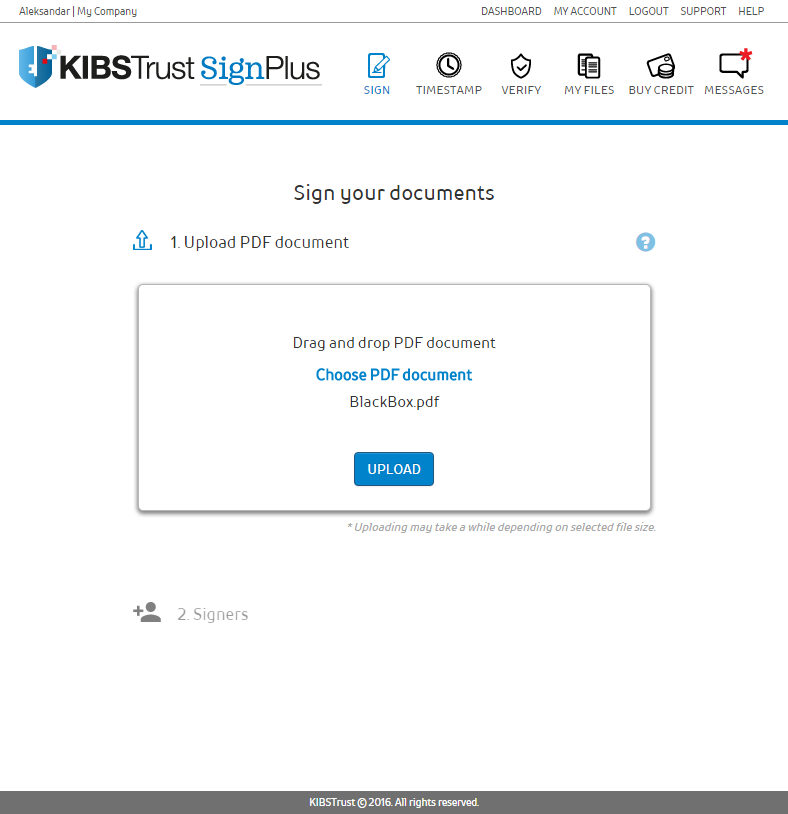Viewport: 788px width, 814px height.
Task: Expand the 2. Signers section
Action: pos(212,614)
